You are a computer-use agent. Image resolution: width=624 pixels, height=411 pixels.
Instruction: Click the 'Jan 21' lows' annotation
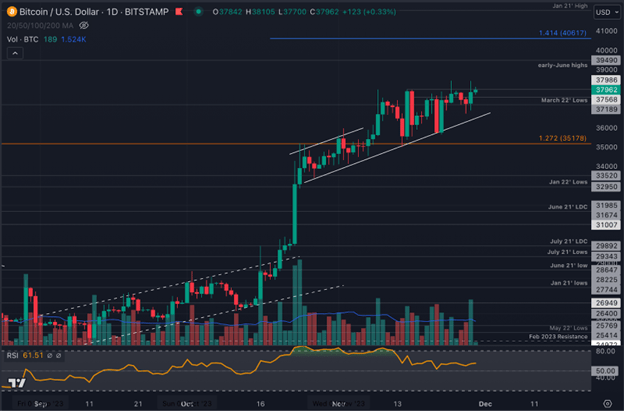pyautogui.click(x=569, y=283)
